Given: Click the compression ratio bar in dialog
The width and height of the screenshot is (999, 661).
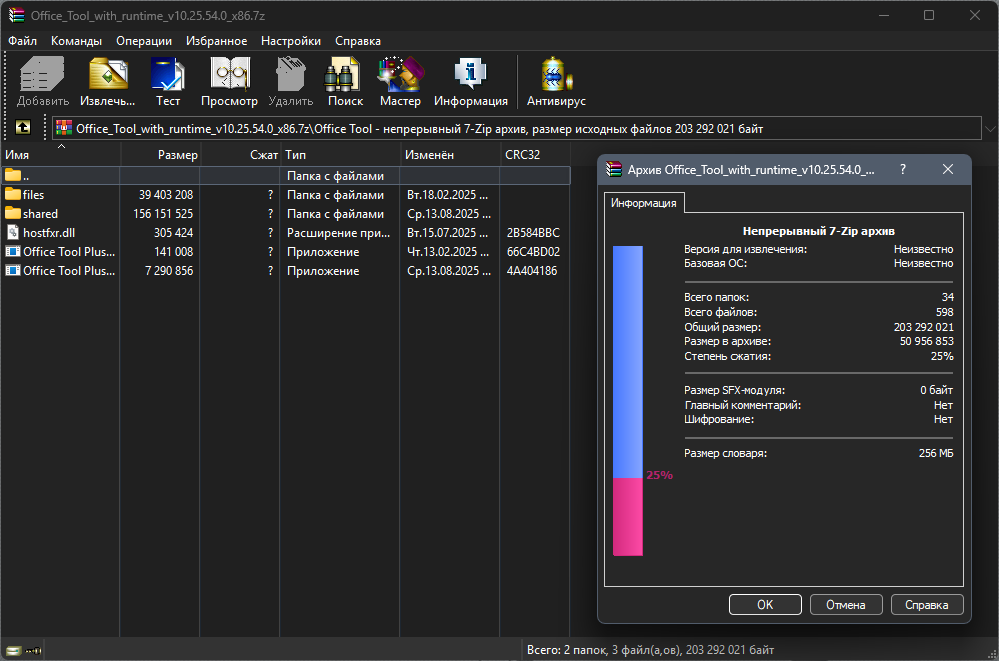Looking at the screenshot, I should (x=628, y=400).
